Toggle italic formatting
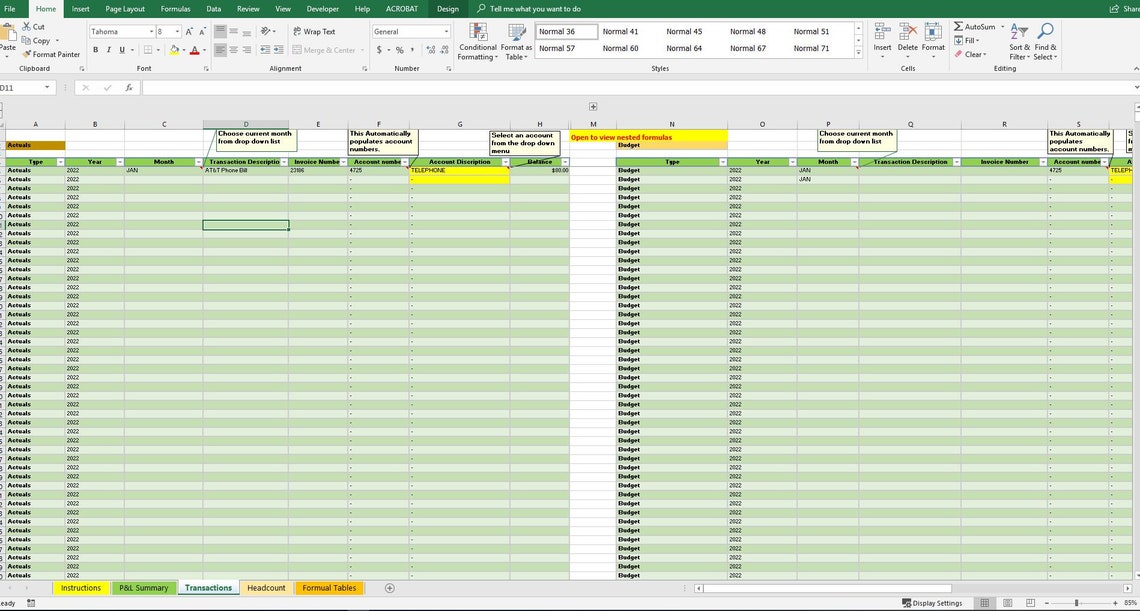The height and width of the screenshot is (611, 1140). (109, 49)
